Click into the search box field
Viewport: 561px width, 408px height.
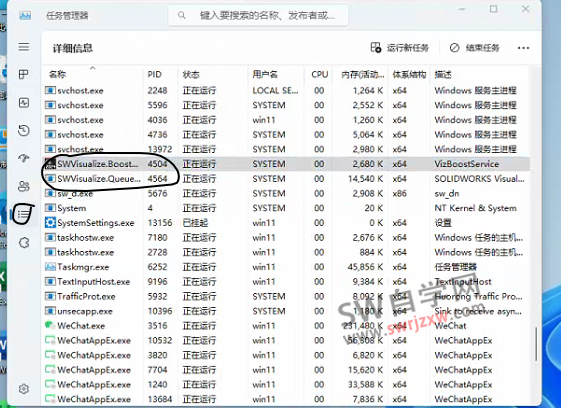(258, 15)
